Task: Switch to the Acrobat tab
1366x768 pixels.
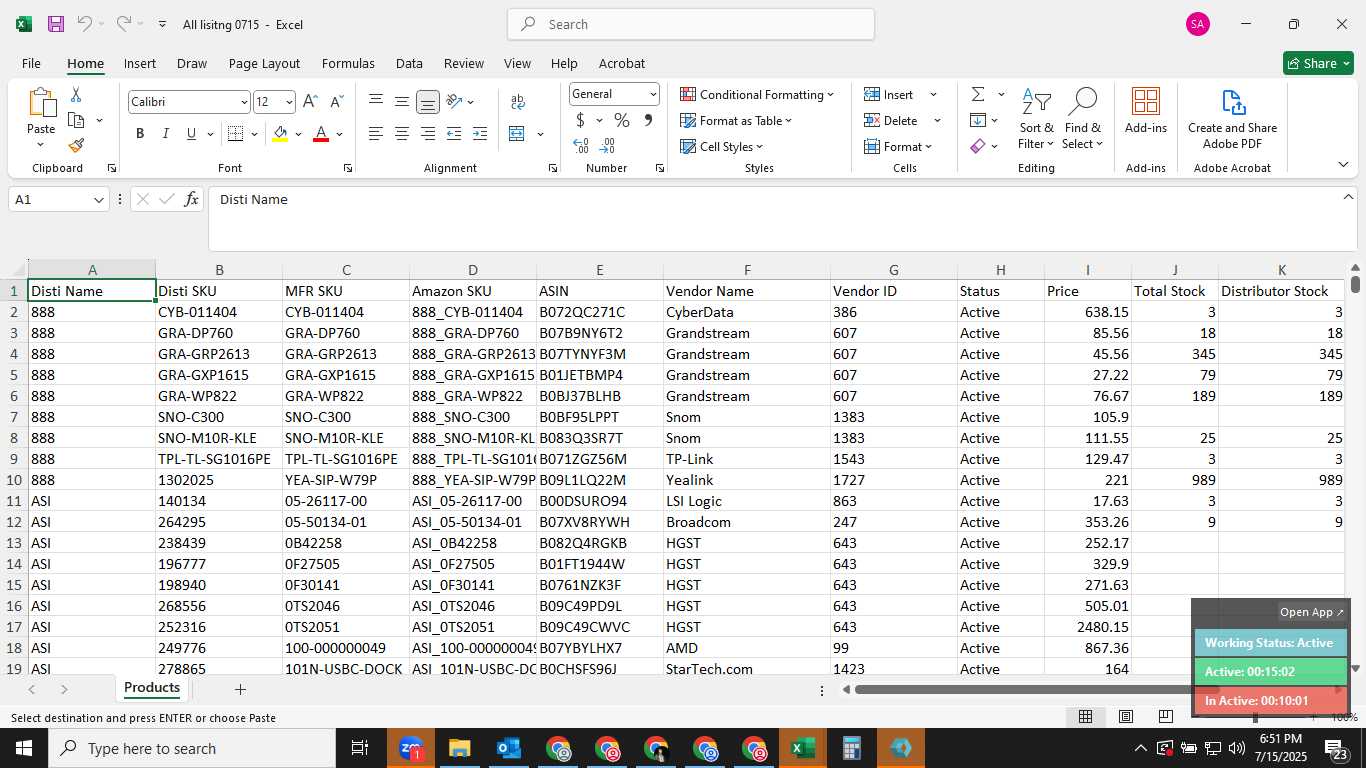Action: point(622,63)
